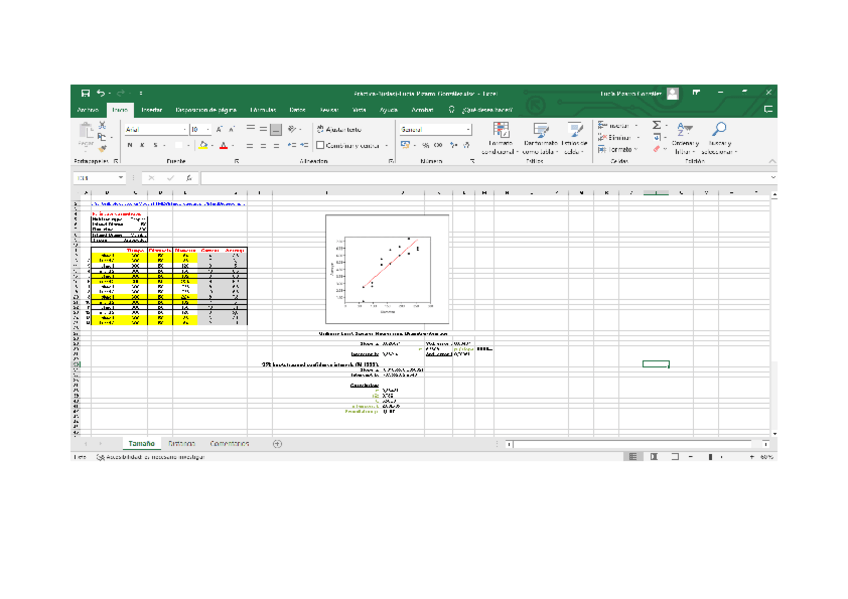This screenshot has width=848, height=599.
Task: Add a new sheet with plus button
Action: (277, 443)
